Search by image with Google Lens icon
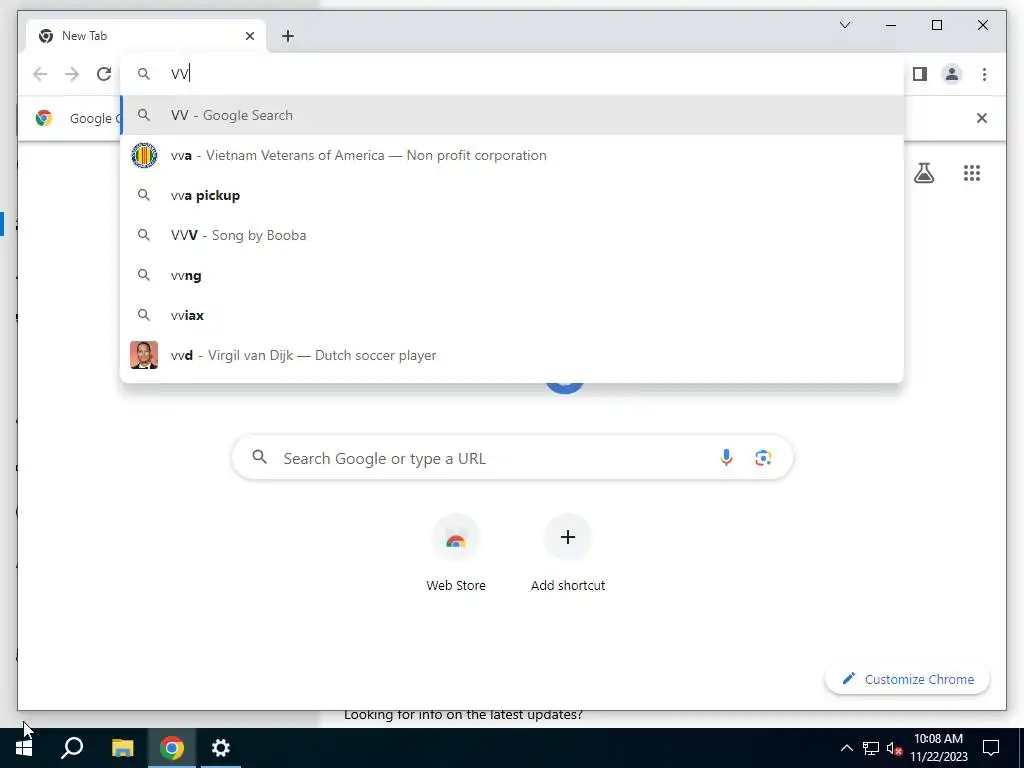 tap(763, 458)
